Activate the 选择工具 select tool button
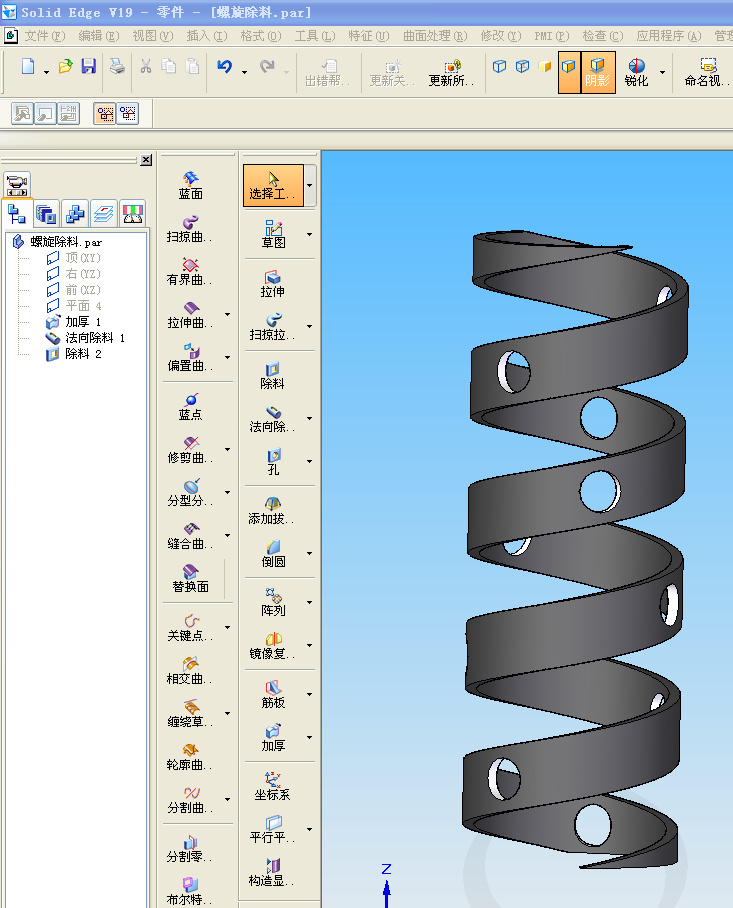Viewport: 733px width, 908px height. (273, 185)
